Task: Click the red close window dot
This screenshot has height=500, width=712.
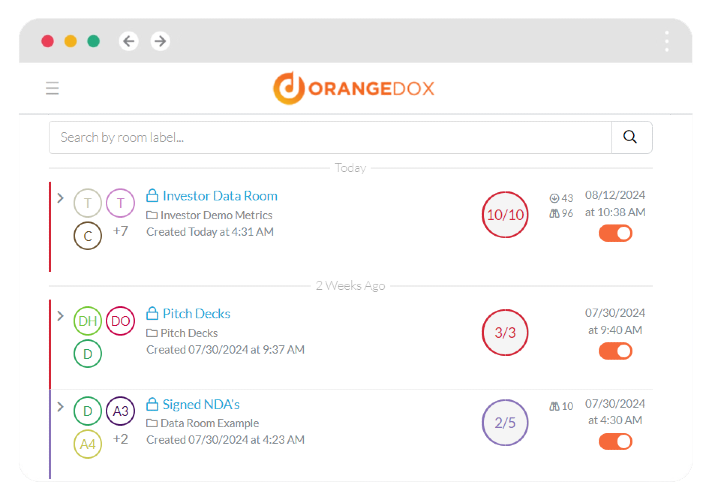Action: (48, 41)
